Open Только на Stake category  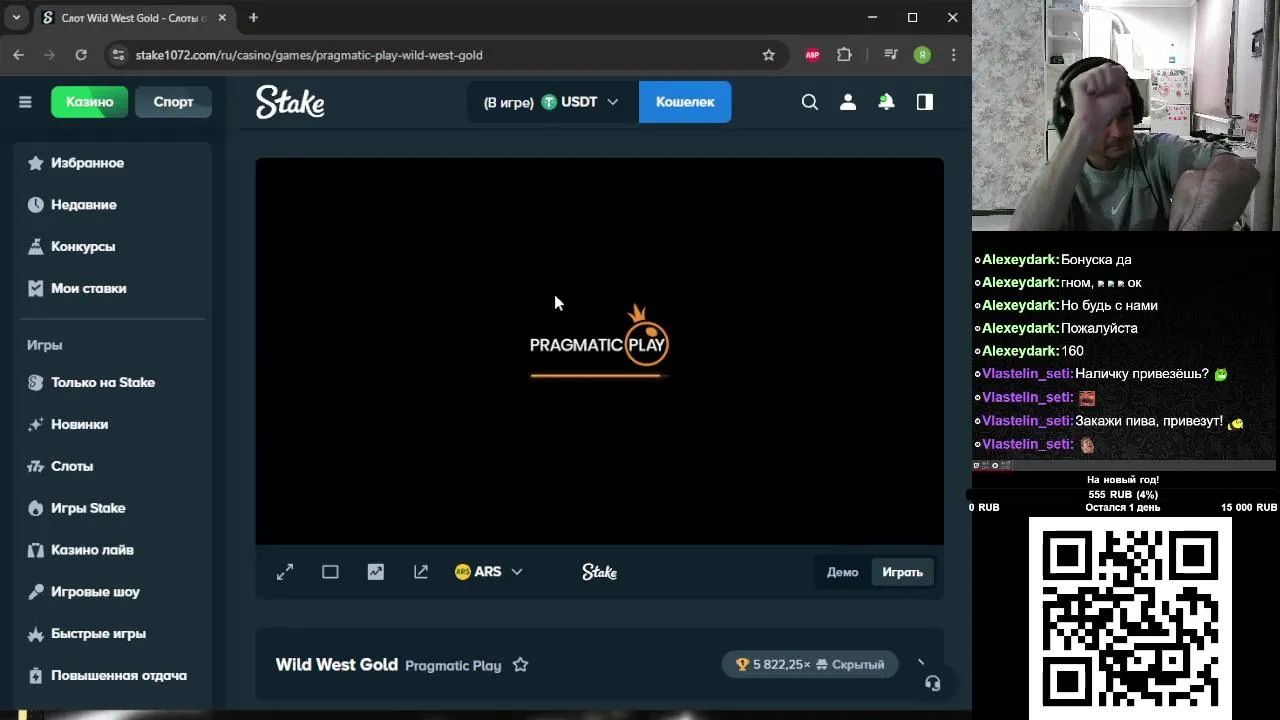(112, 382)
